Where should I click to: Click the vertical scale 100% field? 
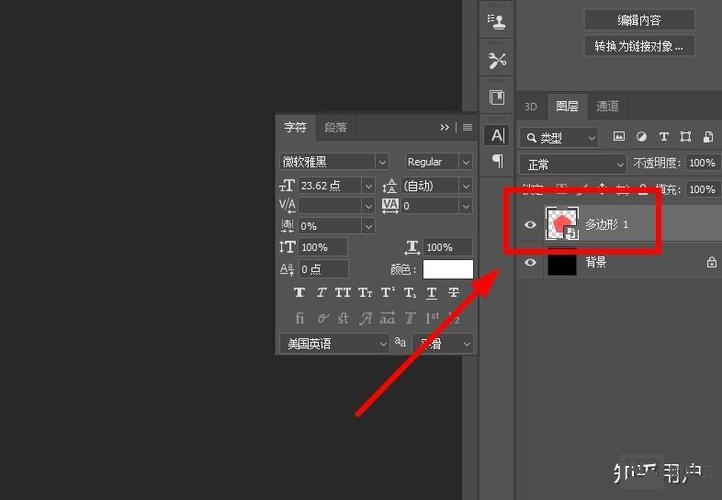[x=323, y=247]
